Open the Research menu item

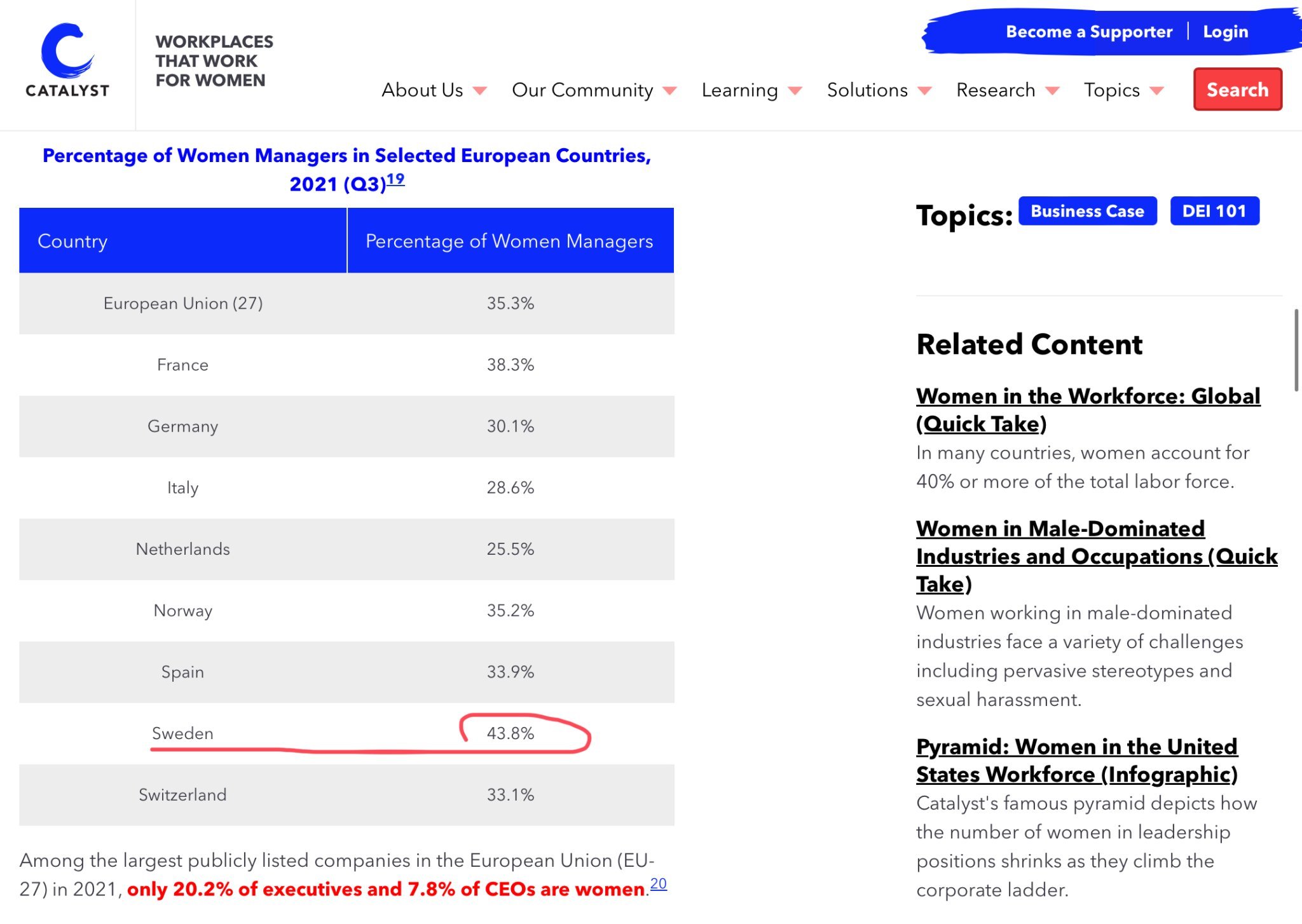click(996, 90)
